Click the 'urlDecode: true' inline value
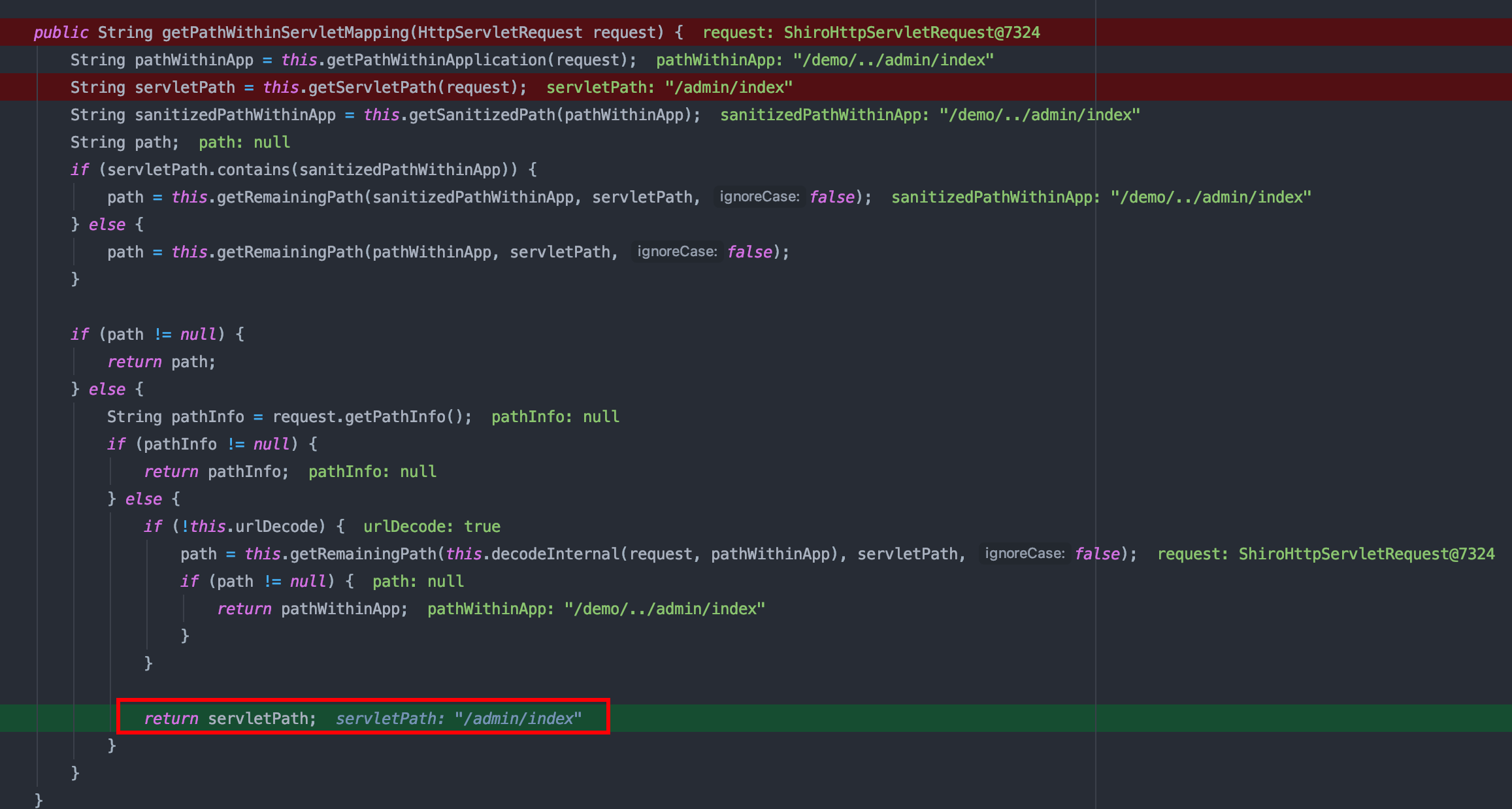Viewport: 1512px width, 809px height. click(x=432, y=527)
